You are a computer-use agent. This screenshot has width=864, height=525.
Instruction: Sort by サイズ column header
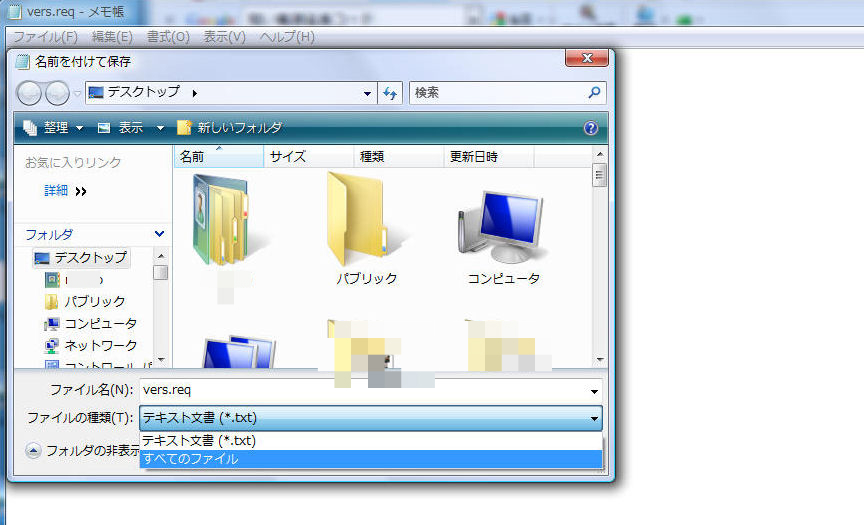pyautogui.click(x=309, y=156)
